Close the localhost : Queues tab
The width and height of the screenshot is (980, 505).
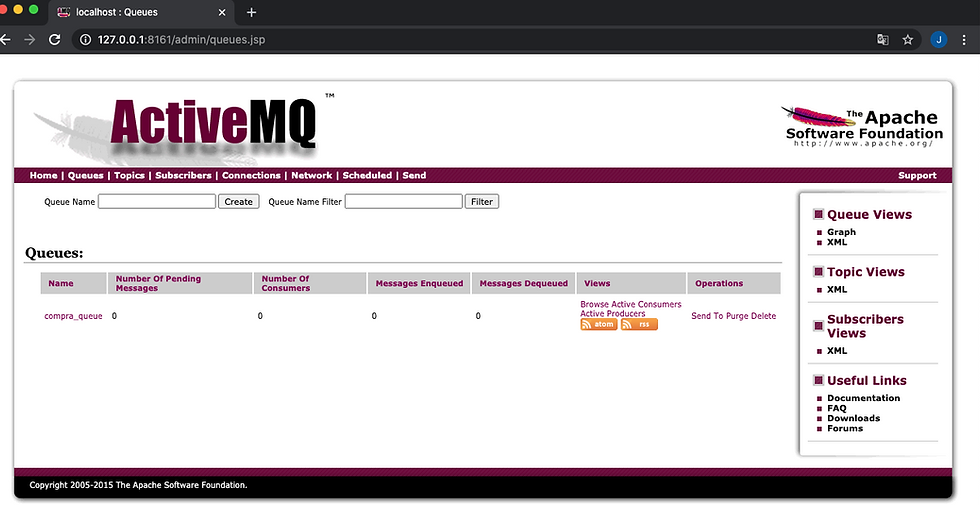click(222, 12)
